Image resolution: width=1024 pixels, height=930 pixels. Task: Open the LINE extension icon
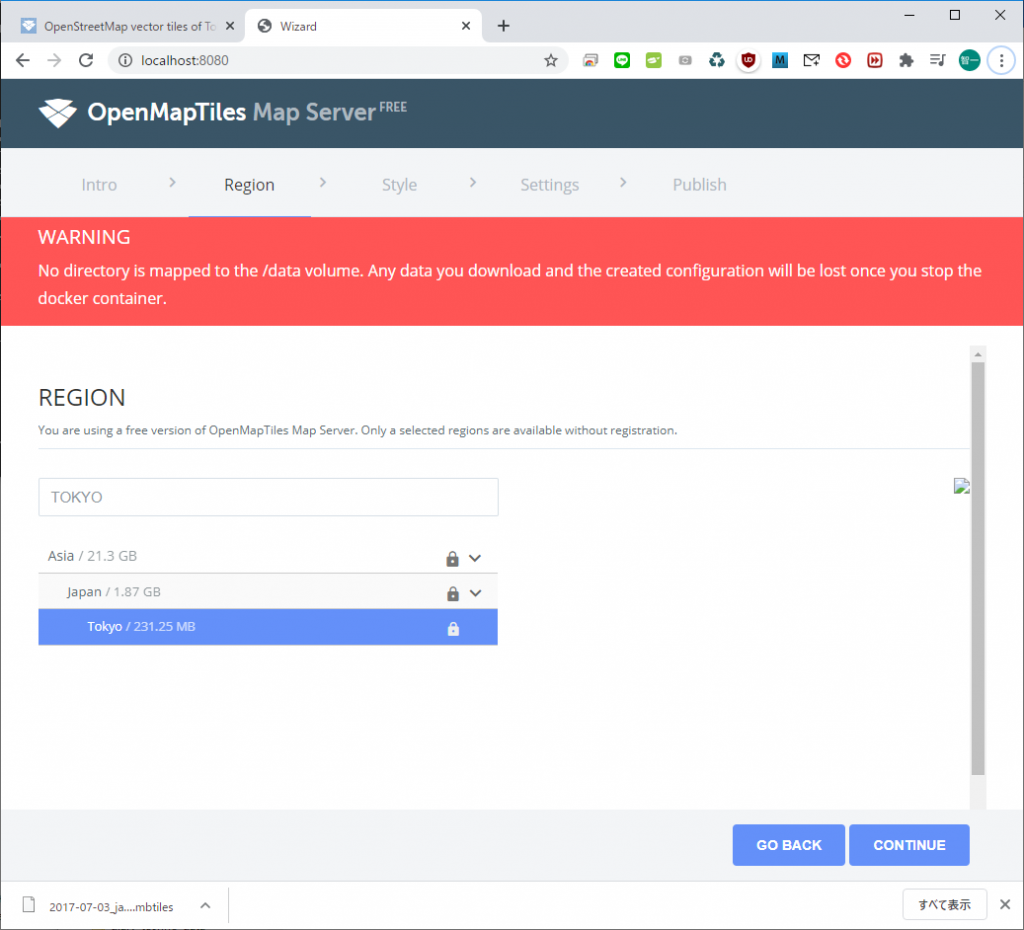[622, 61]
